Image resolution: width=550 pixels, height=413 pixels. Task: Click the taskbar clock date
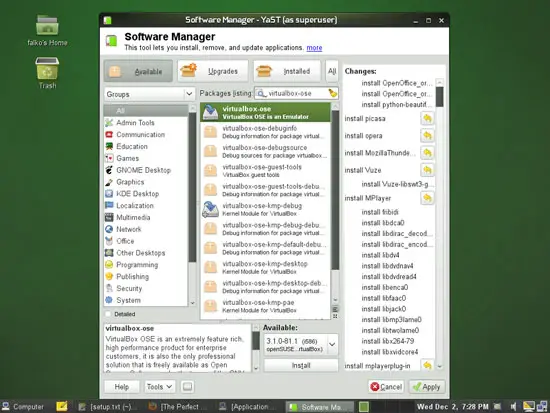click(452, 407)
